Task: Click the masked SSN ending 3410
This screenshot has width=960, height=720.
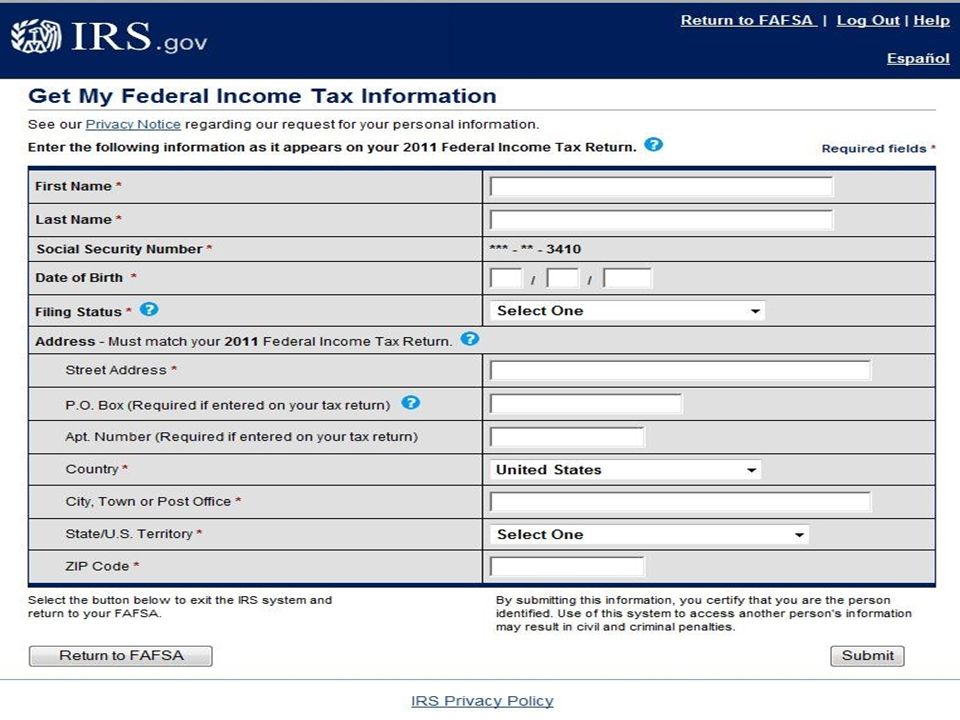Action: [x=535, y=249]
